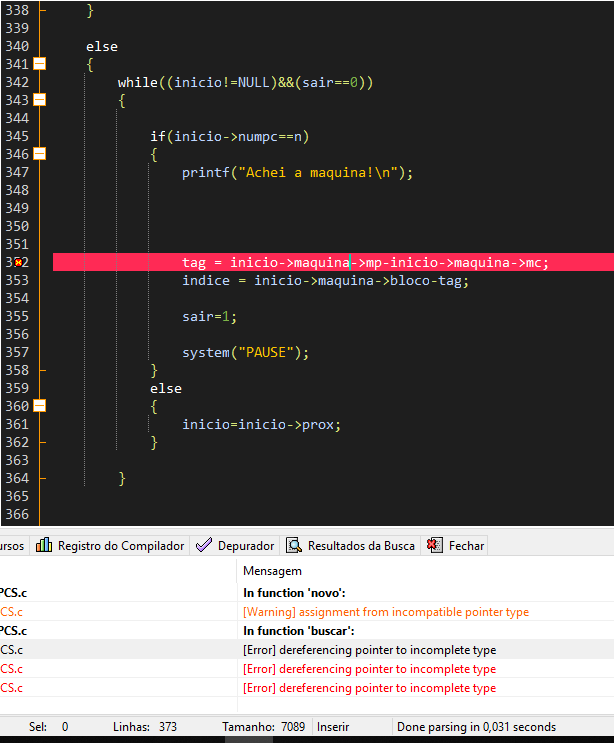
Task: Click the sair=1; statement on line 355
Action: tap(209, 317)
